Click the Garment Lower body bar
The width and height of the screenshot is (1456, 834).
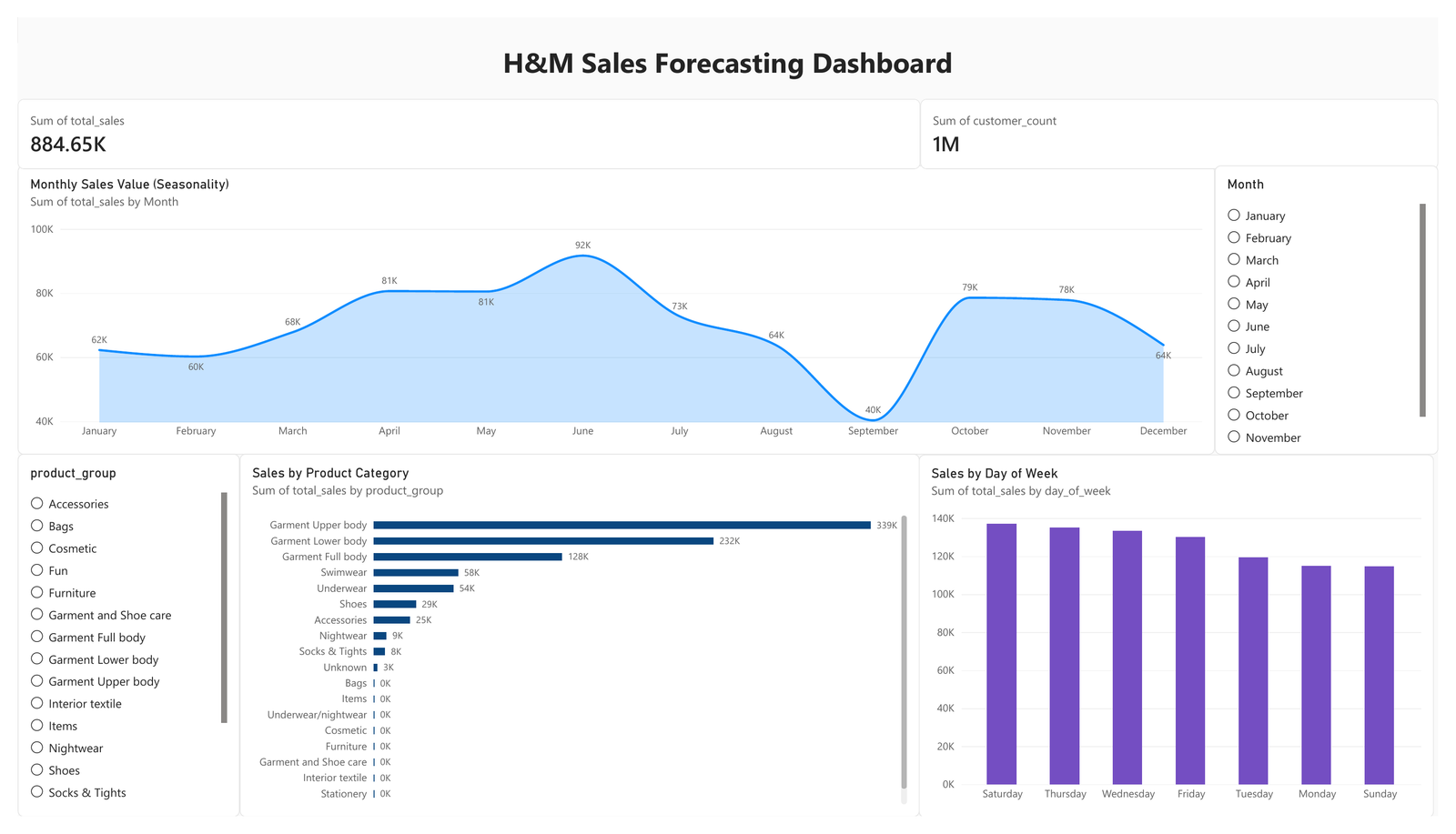(543, 541)
